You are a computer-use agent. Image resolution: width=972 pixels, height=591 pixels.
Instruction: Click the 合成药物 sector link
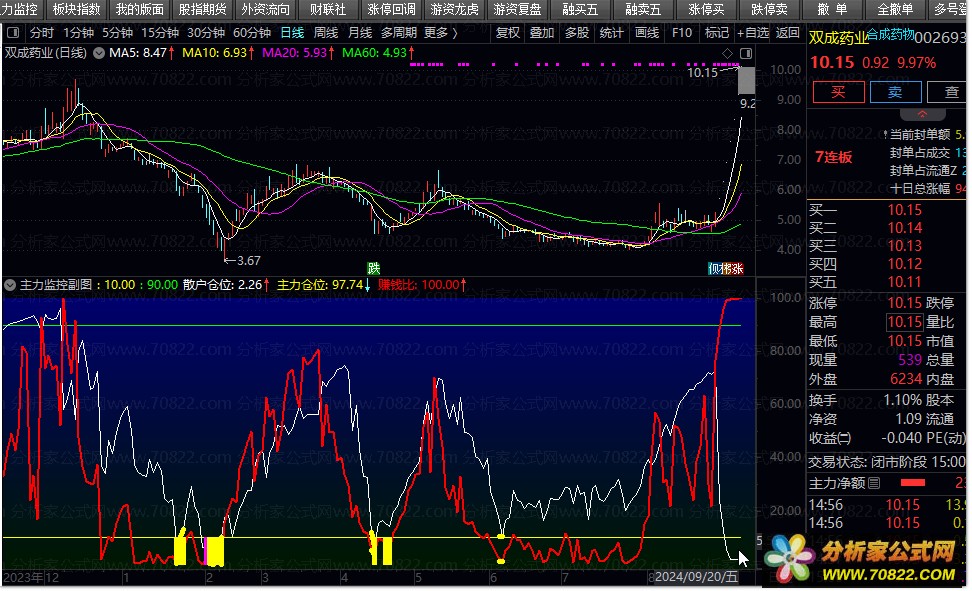coord(890,35)
